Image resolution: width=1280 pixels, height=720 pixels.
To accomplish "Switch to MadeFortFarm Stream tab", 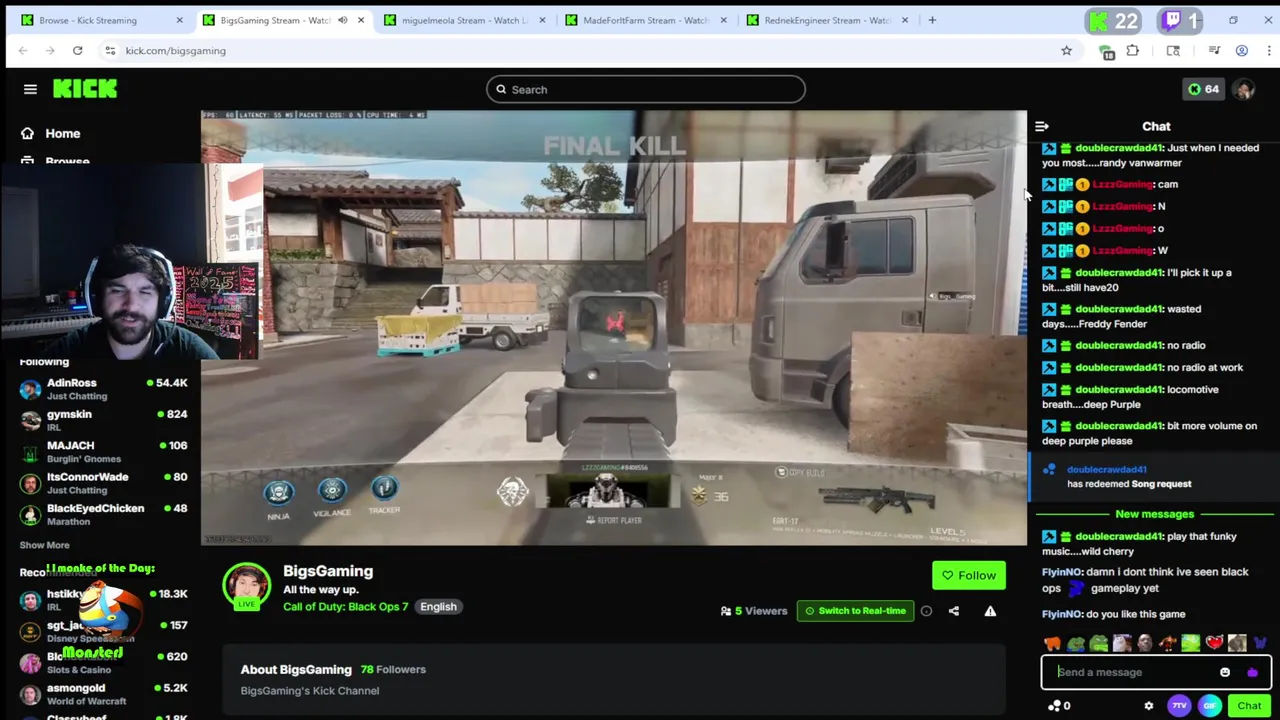I will tap(646, 20).
